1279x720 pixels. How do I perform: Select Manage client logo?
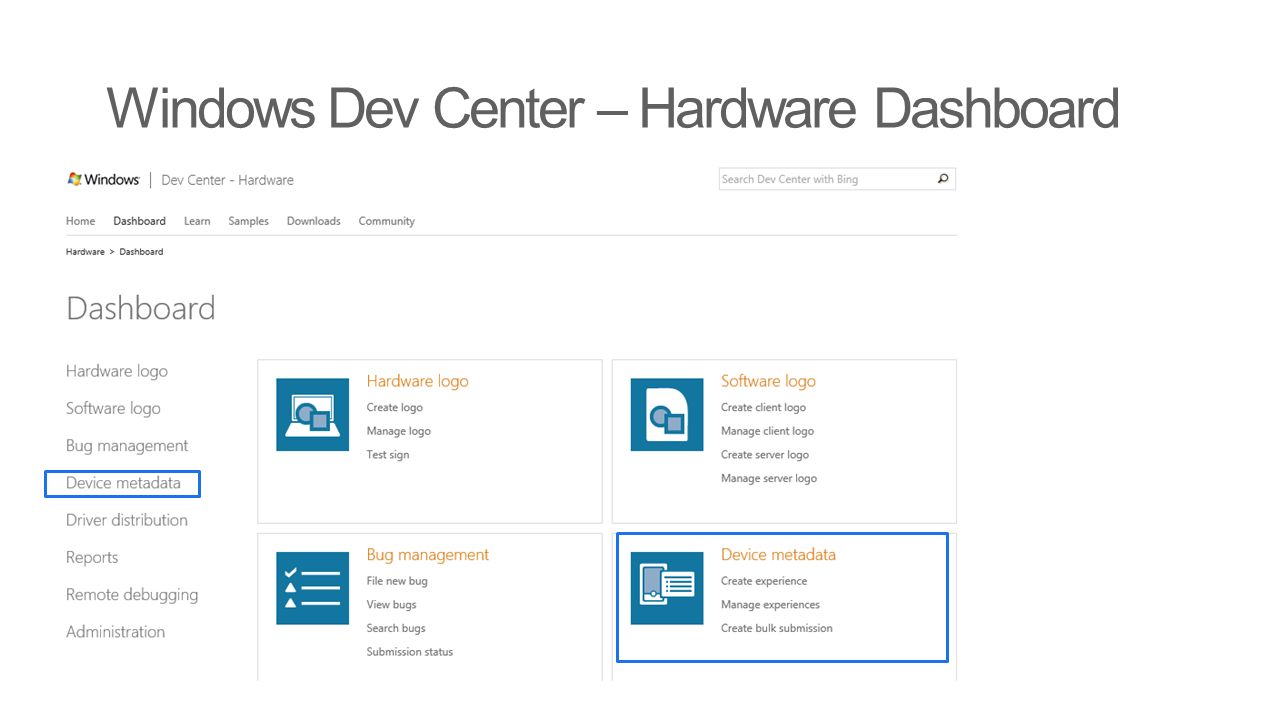click(x=767, y=431)
